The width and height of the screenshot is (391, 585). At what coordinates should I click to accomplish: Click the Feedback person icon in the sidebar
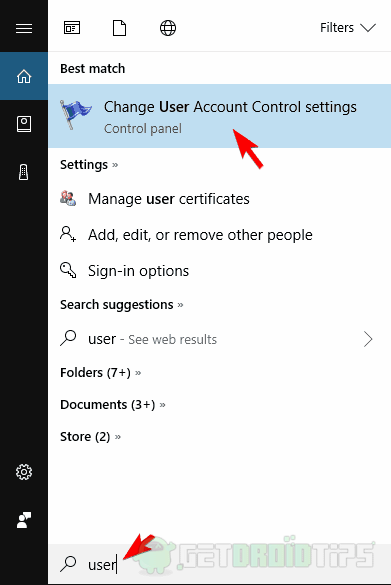click(x=24, y=520)
